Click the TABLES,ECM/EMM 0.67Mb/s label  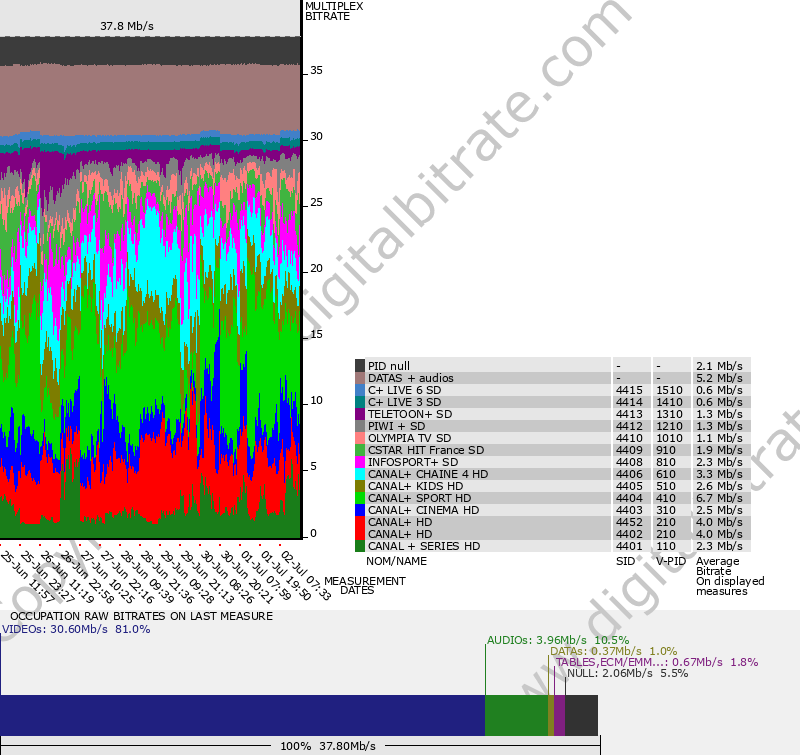coord(657,662)
